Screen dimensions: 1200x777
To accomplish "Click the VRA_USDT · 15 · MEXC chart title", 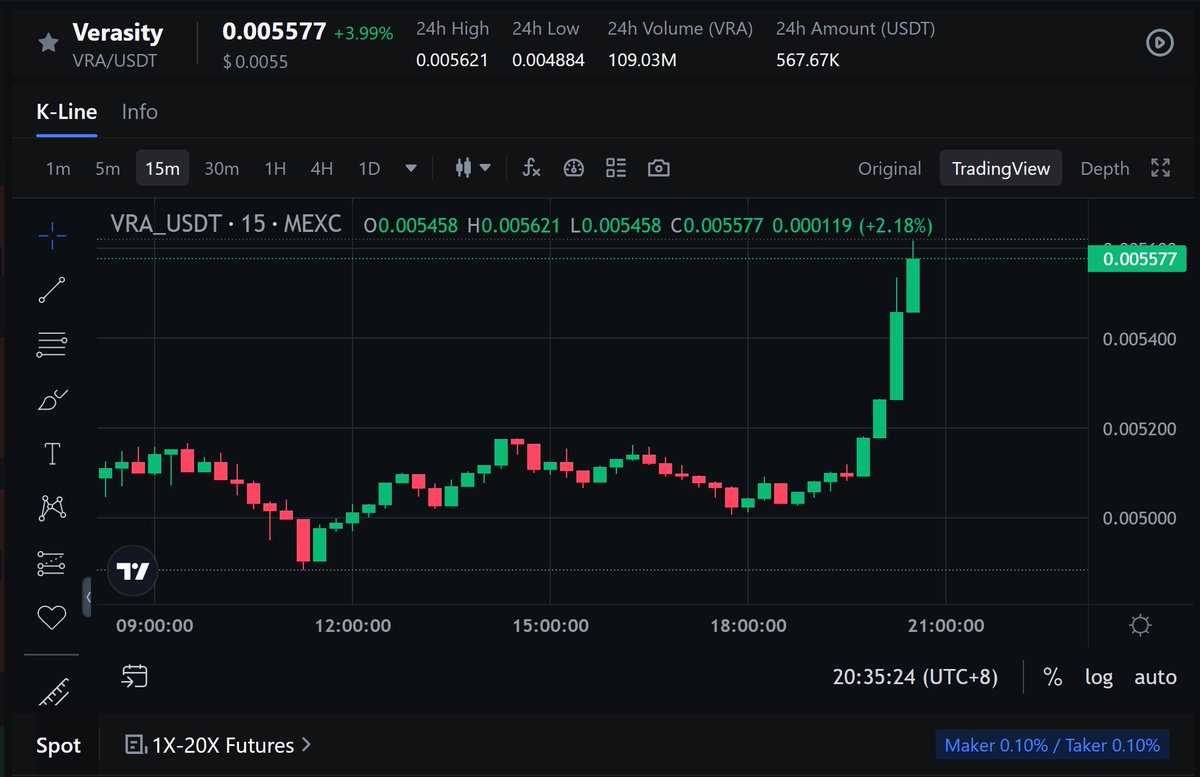I will click(225, 224).
